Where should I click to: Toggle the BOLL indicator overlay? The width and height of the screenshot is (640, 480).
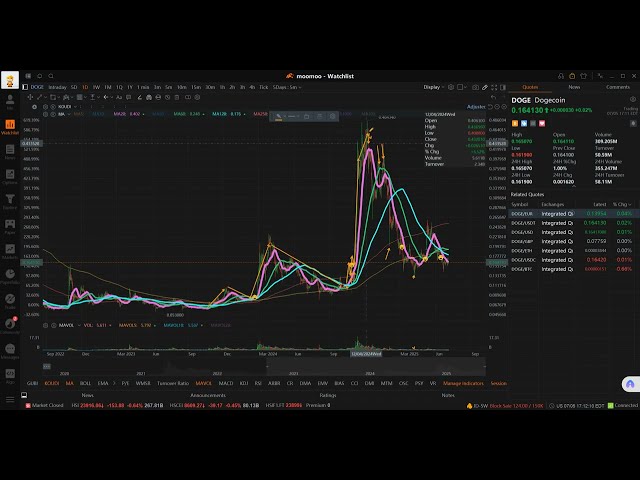click(x=85, y=383)
